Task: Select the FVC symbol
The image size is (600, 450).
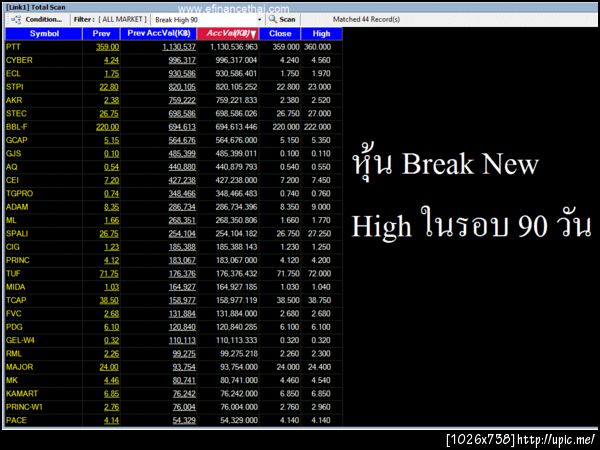Action: point(13,314)
